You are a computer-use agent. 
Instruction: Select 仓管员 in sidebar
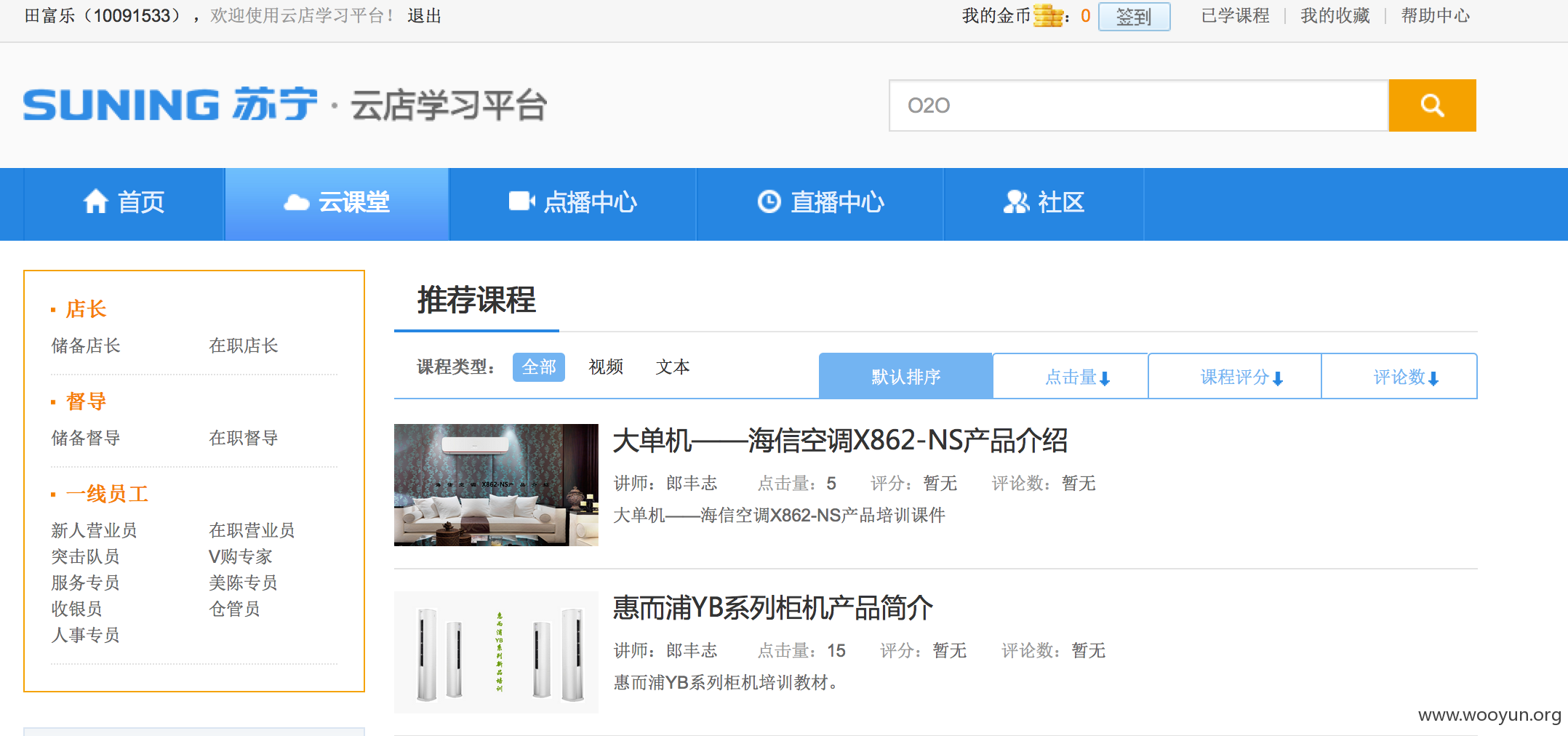[234, 609]
